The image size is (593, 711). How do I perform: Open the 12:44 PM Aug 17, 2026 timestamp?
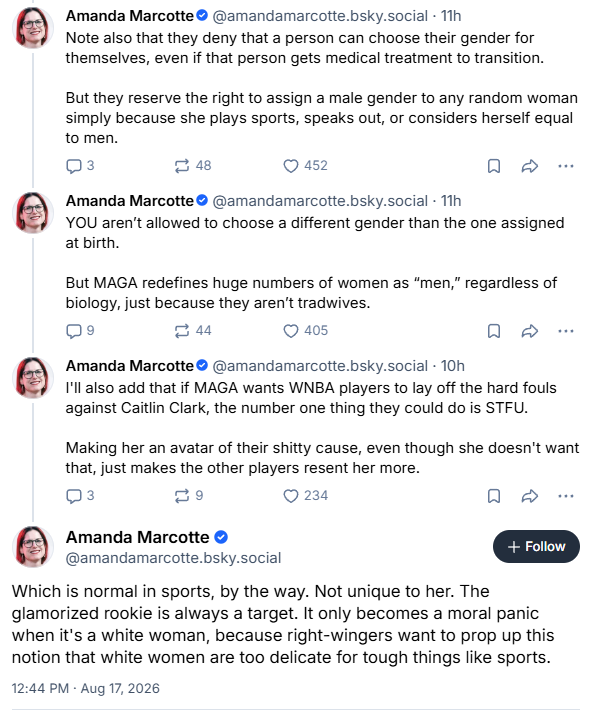86,688
